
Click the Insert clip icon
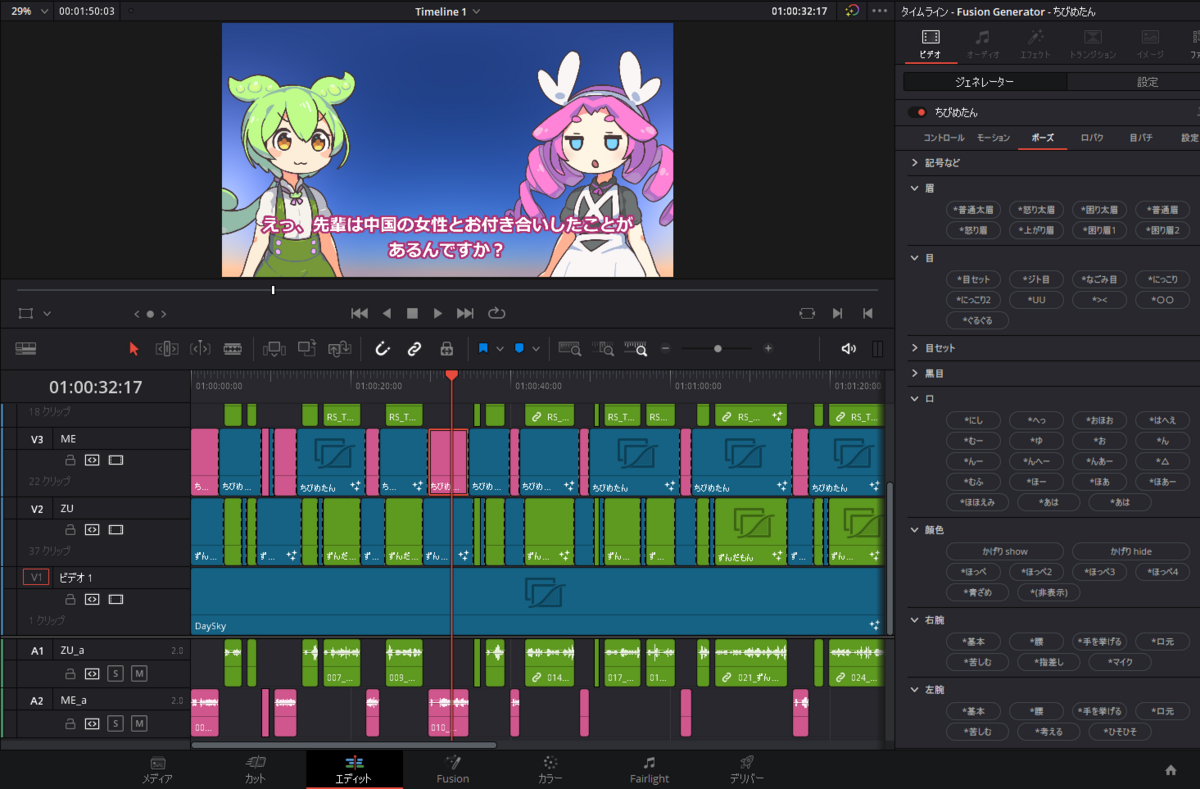274,348
